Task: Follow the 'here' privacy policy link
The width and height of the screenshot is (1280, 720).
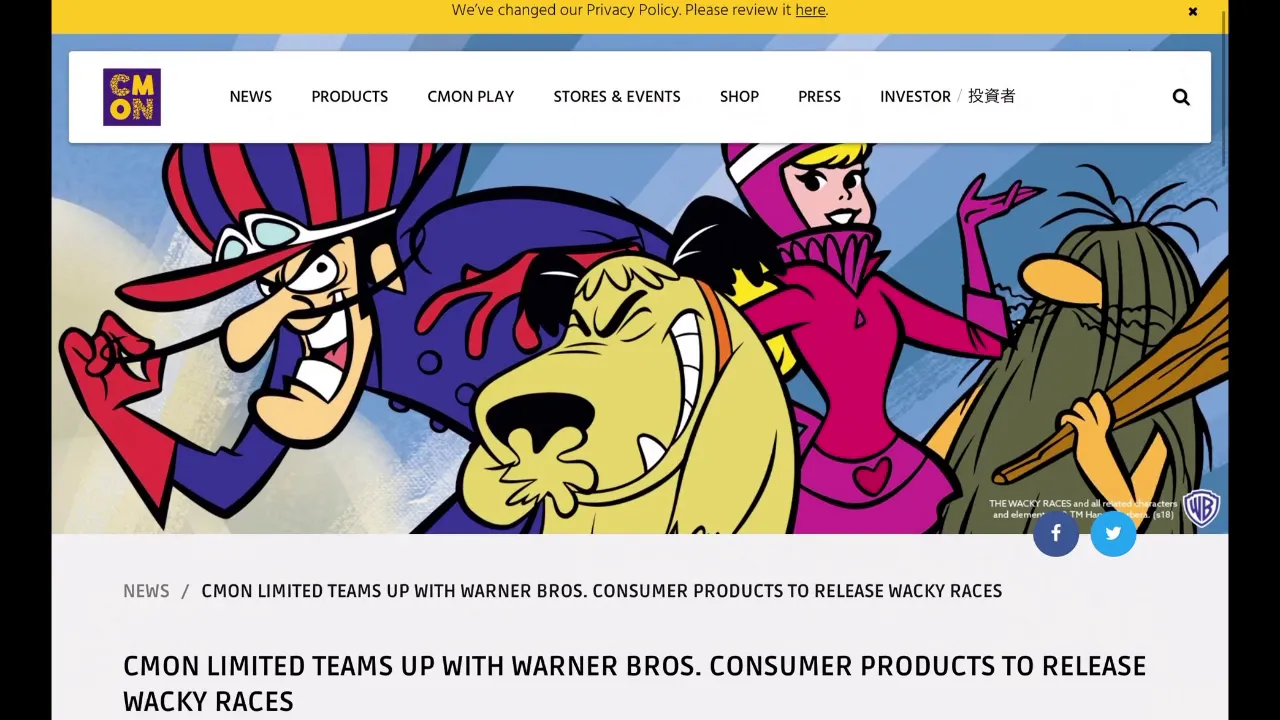Action: tap(810, 10)
